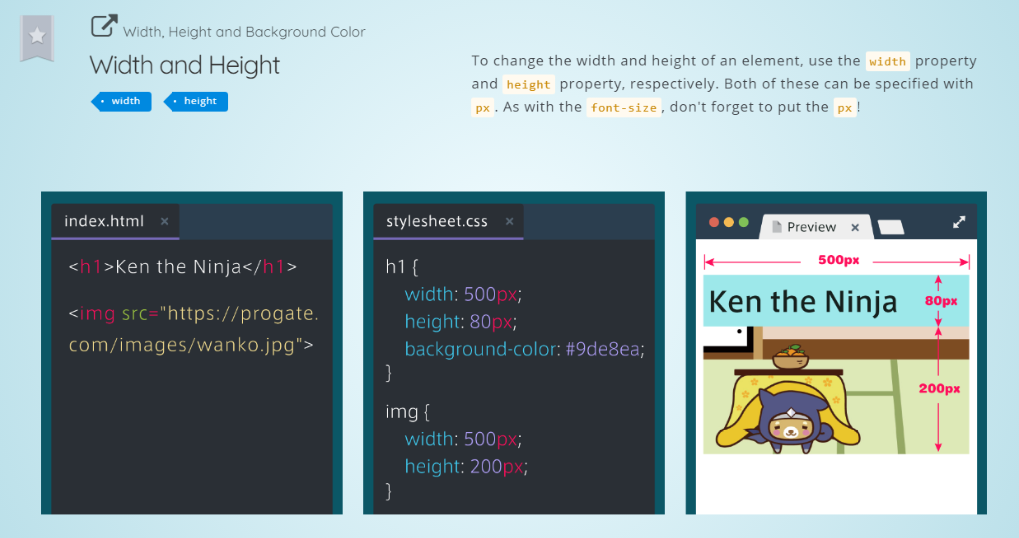Screen dimensions: 1019x538
Task: Click the 'Ken the Ninja' heading in preview
Action: click(803, 301)
